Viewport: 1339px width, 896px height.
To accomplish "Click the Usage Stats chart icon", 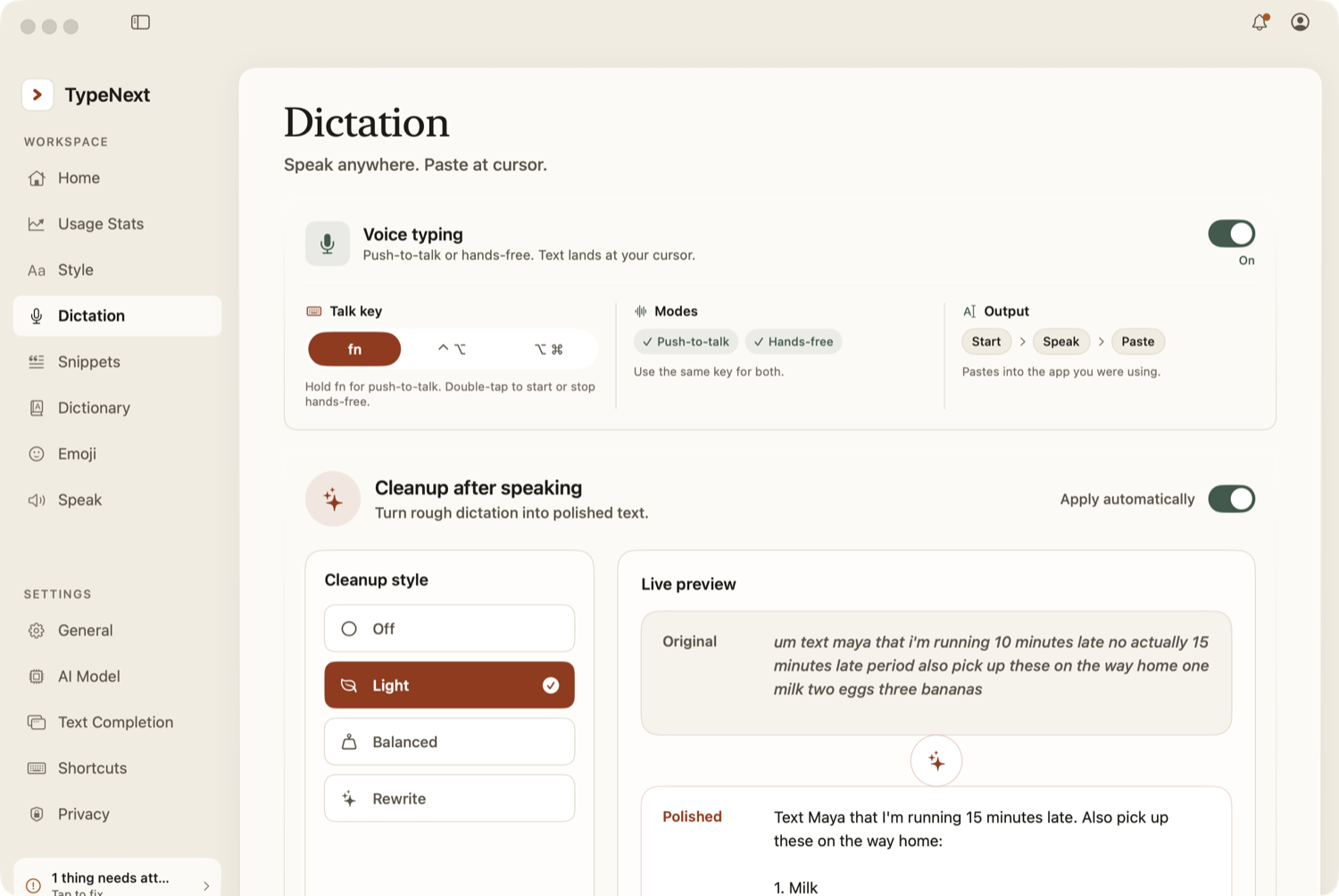I will point(37,224).
